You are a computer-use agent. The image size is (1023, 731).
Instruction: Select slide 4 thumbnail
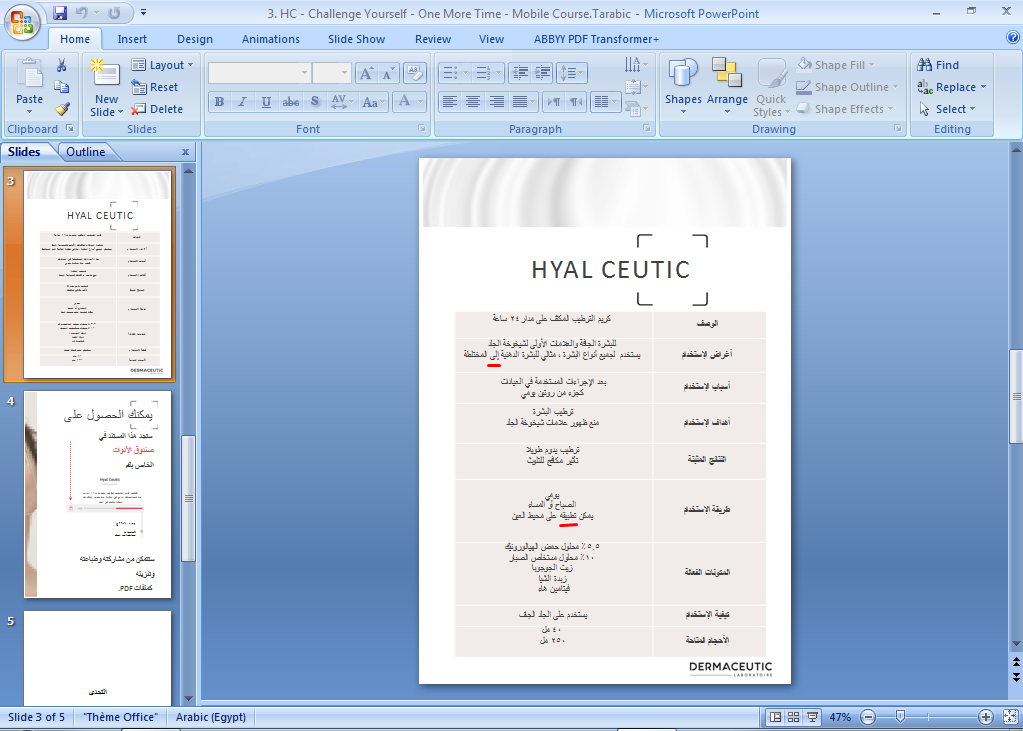[x=97, y=494]
